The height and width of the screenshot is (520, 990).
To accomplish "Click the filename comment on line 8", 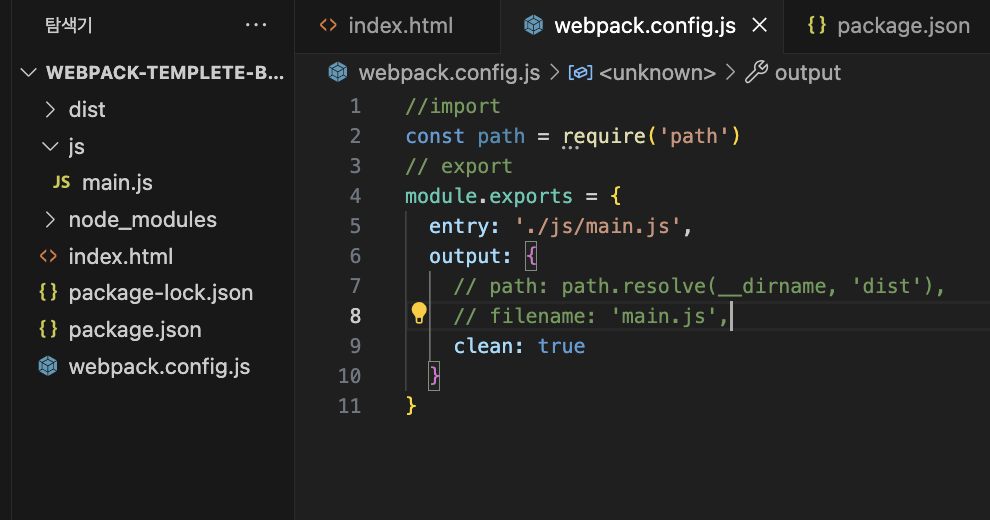I will [x=591, y=316].
